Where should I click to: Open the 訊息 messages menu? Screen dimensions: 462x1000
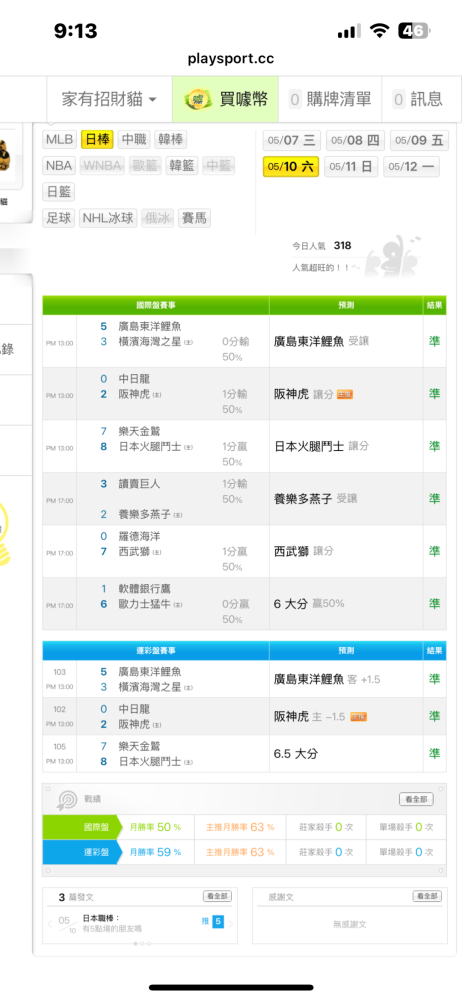[419, 99]
